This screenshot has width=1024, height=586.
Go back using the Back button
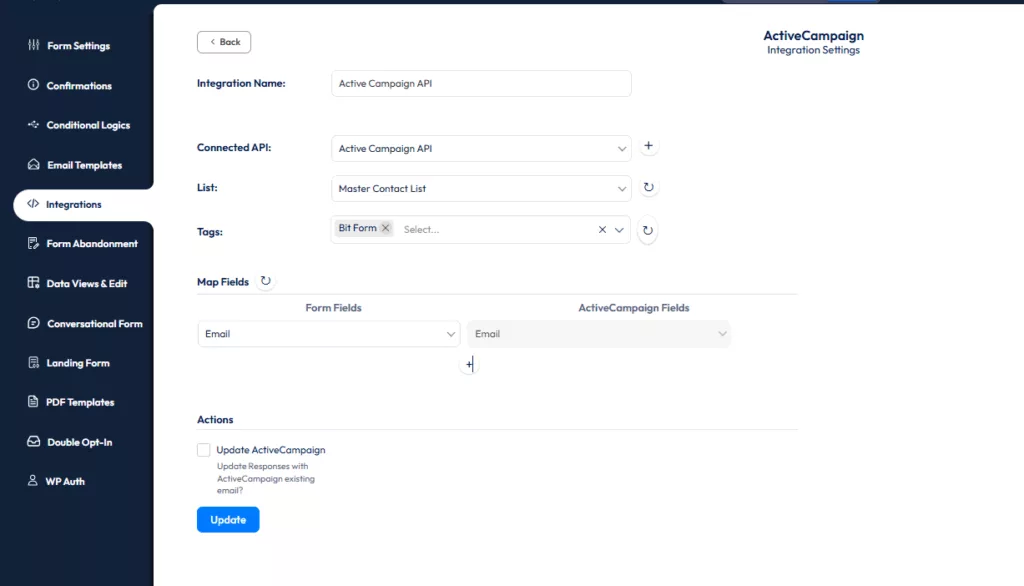pos(224,42)
